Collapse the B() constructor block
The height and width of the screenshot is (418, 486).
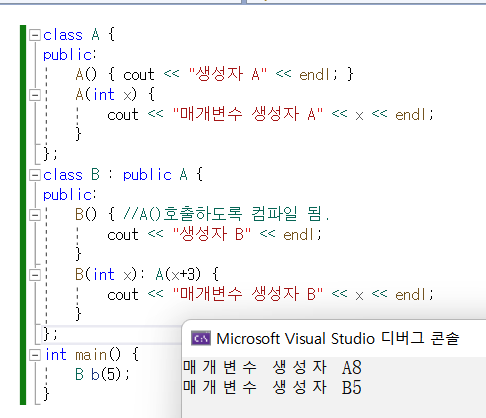click(x=35, y=215)
